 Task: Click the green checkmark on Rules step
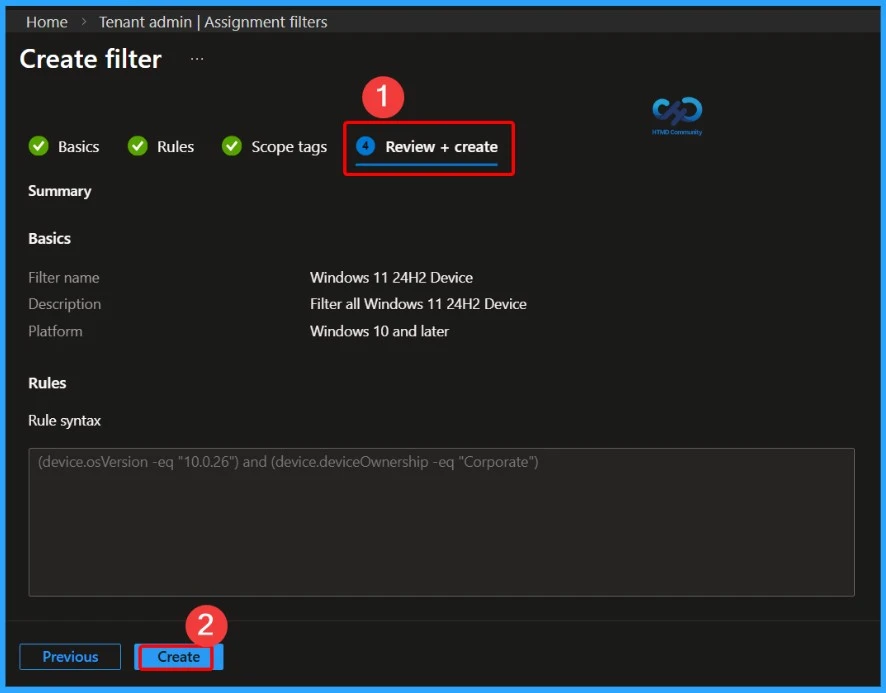click(x=137, y=146)
